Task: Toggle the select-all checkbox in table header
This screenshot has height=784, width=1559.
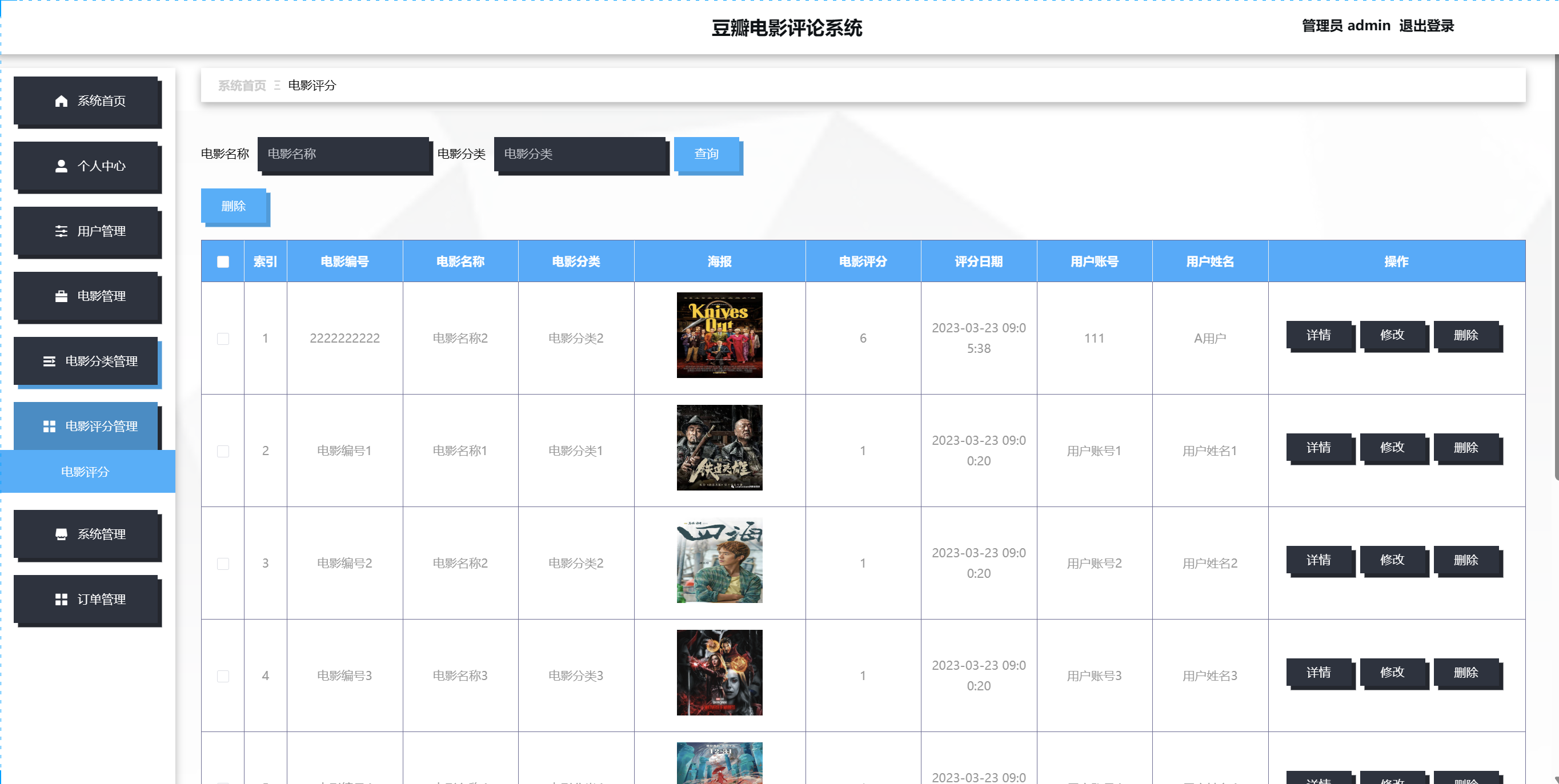Action: point(223,262)
